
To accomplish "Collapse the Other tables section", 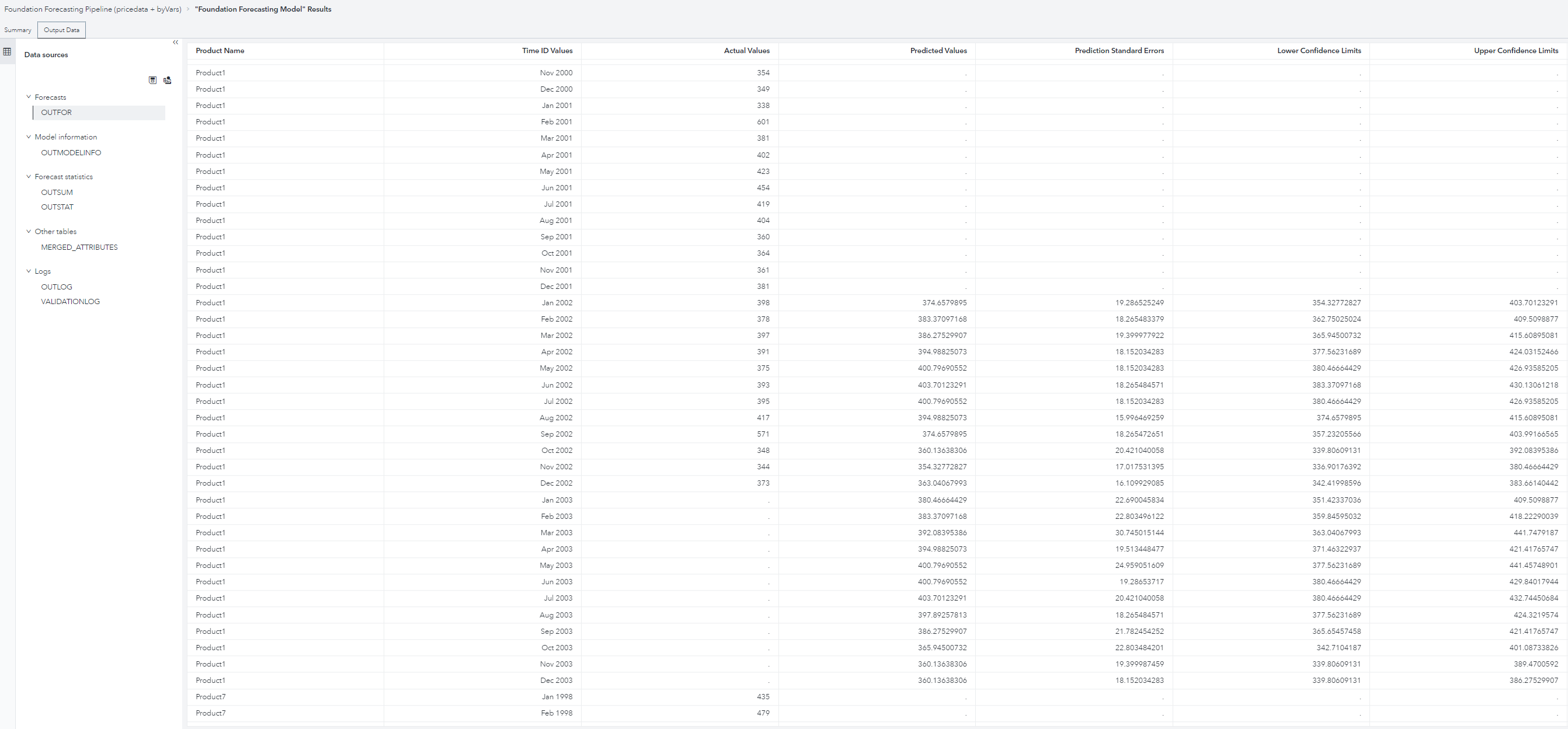I will click(29, 231).
